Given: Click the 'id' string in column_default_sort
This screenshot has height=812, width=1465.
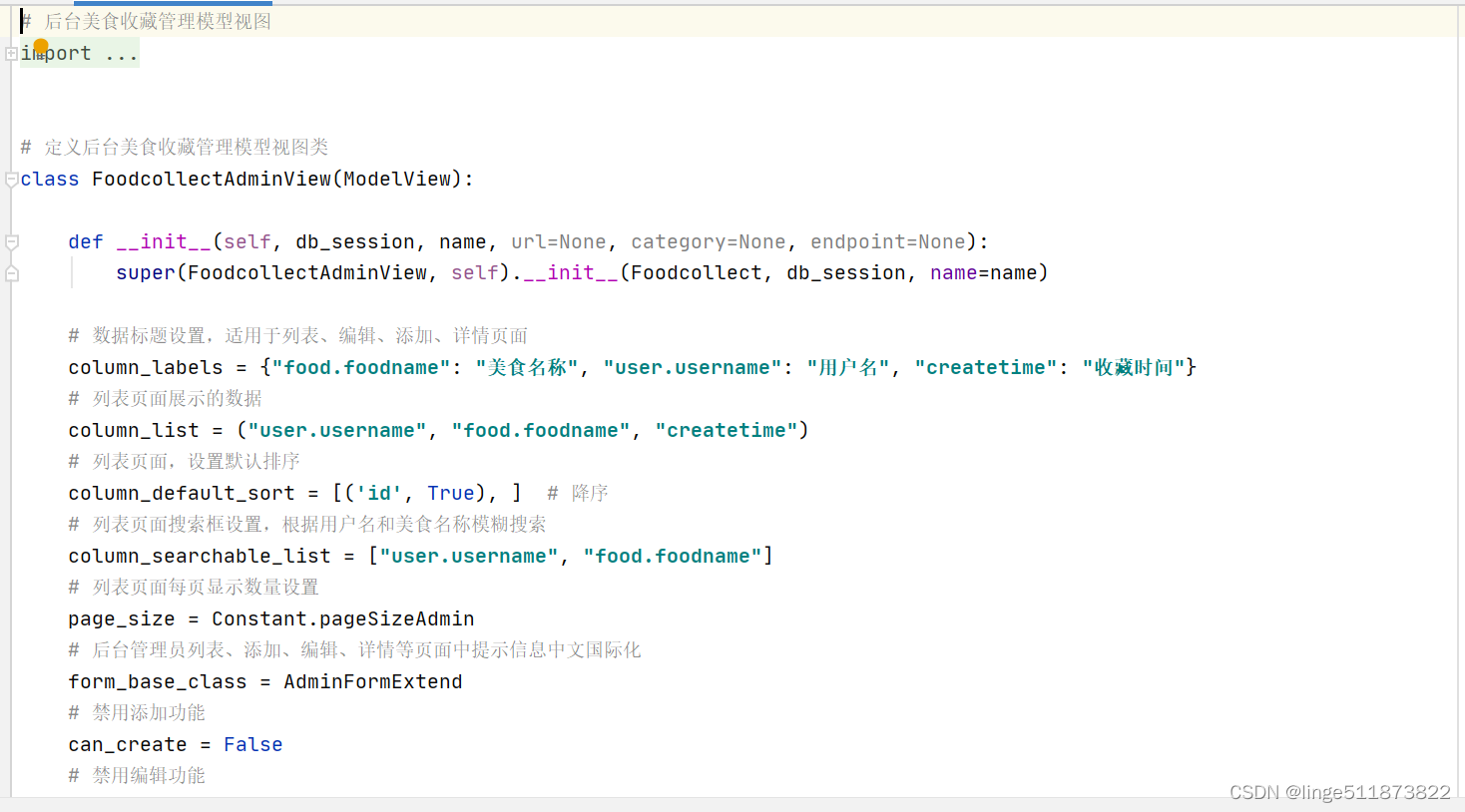Looking at the screenshot, I should pyautogui.click(x=379, y=494).
